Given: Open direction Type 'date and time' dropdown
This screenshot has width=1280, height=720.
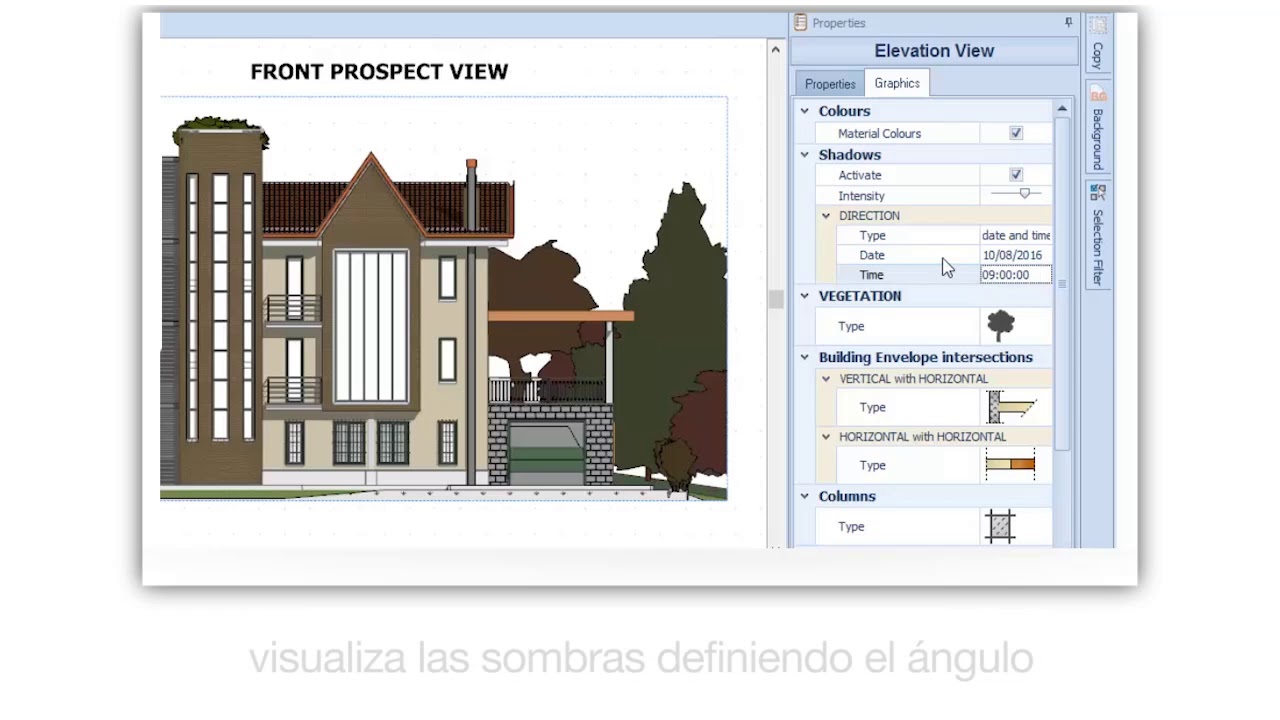Looking at the screenshot, I should coord(1015,236).
